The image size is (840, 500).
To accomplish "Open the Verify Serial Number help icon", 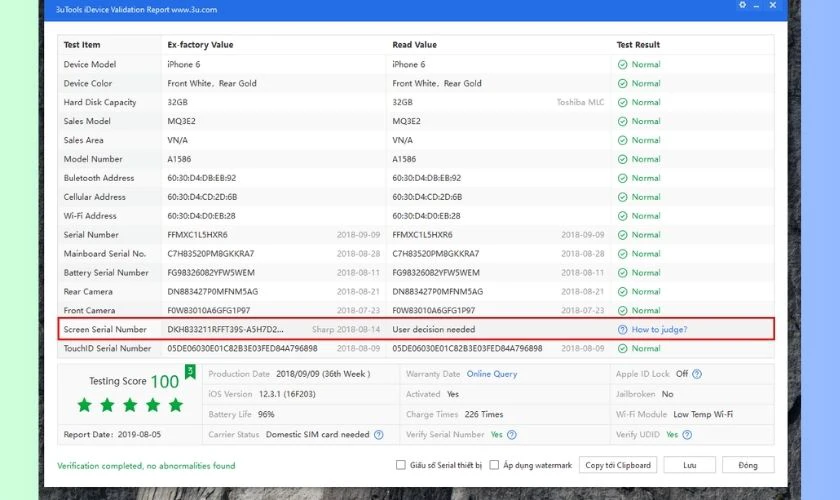I will coord(512,435).
